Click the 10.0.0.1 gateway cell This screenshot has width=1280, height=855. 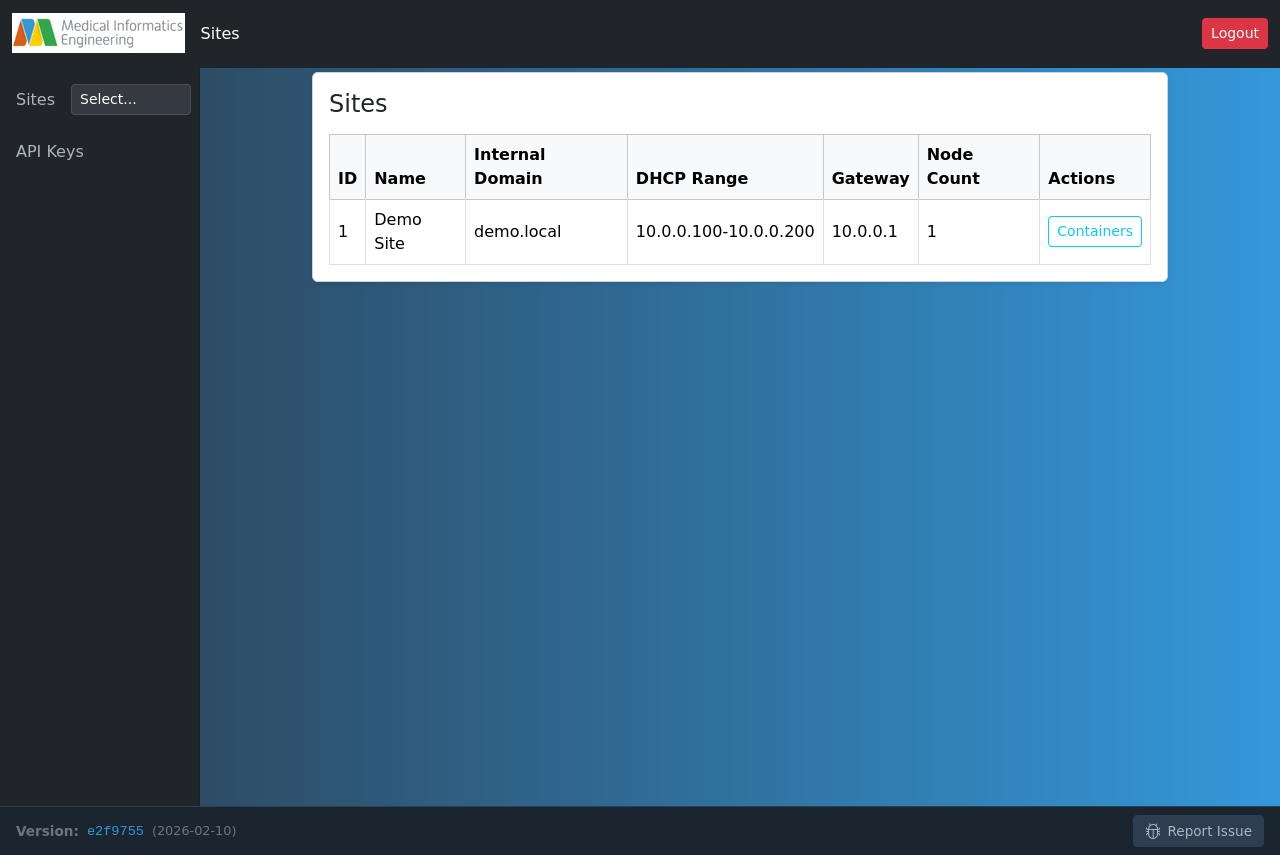coord(864,231)
